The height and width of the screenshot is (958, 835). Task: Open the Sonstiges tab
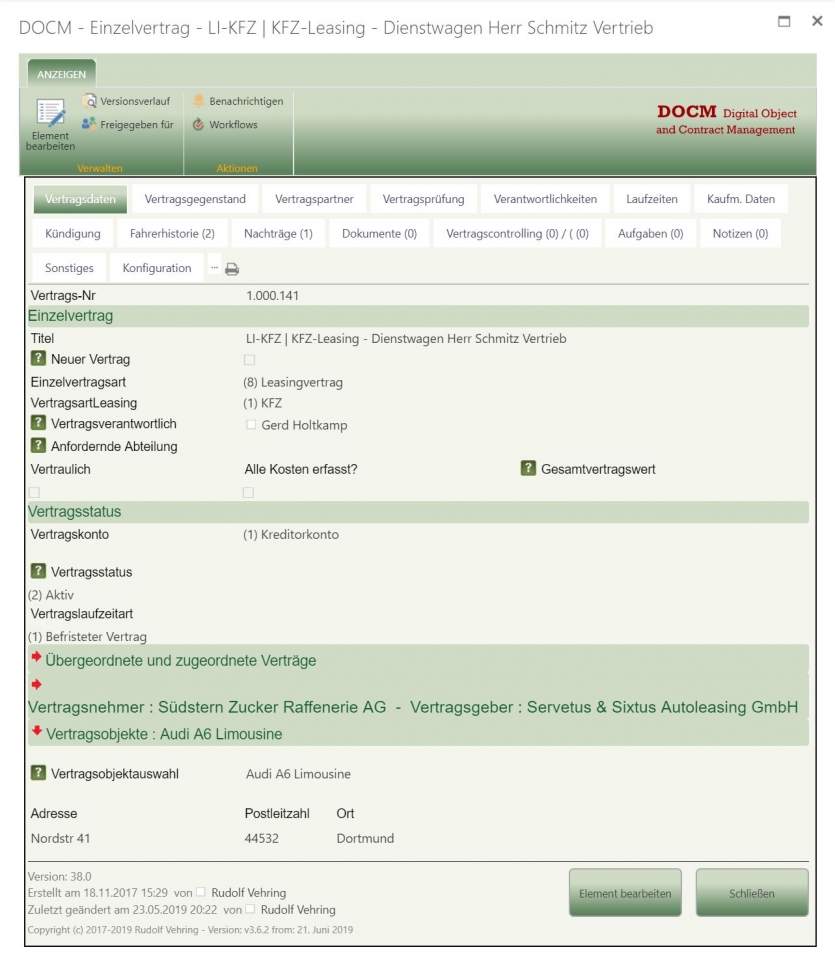(x=69, y=268)
